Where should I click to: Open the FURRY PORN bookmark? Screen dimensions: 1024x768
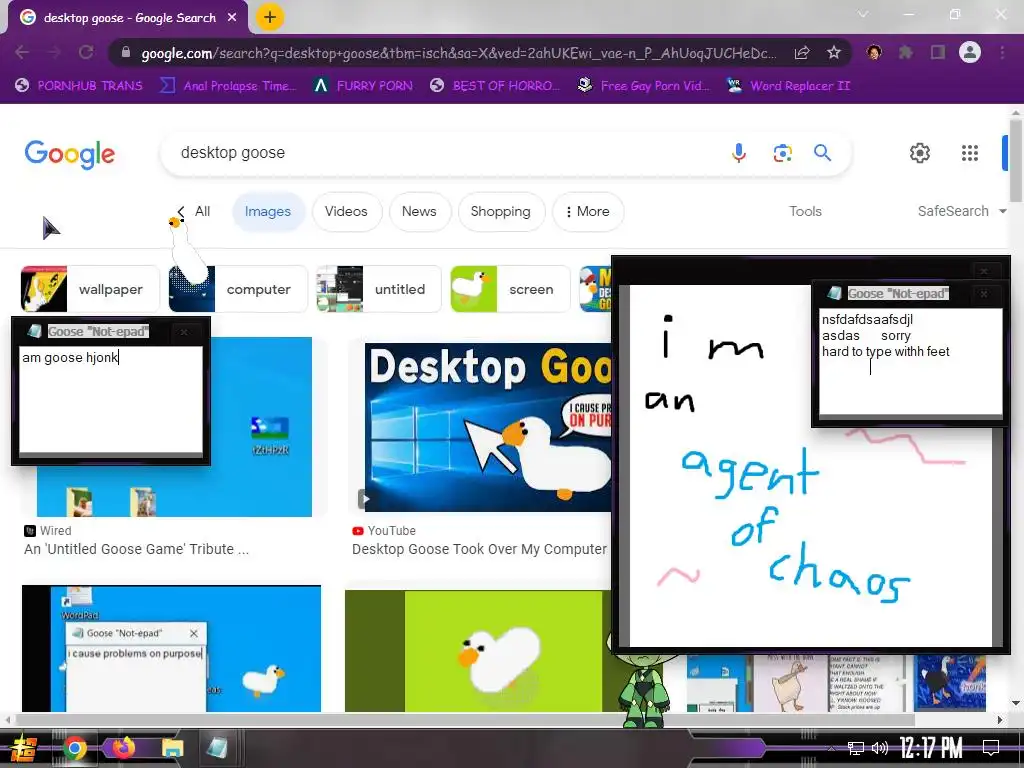click(x=363, y=86)
